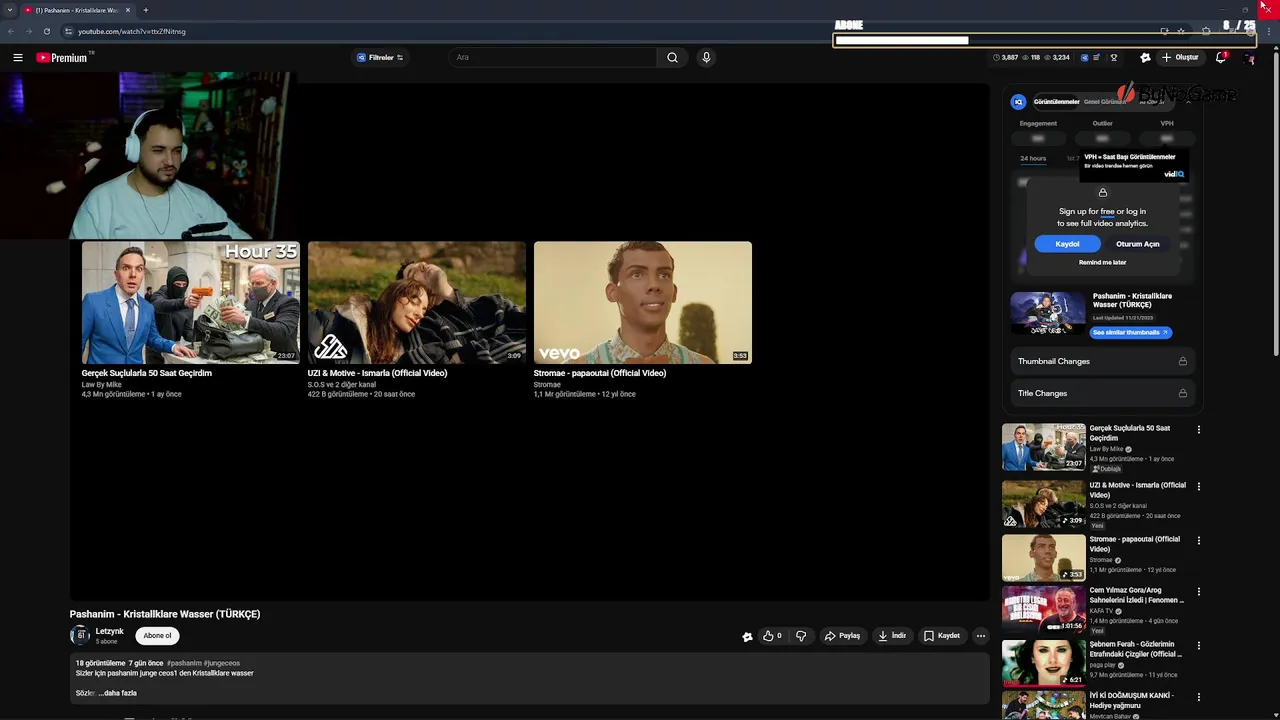This screenshot has width=1280, height=720.
Task: Open the Oluştur create button
Action: tap(1180, 58)
